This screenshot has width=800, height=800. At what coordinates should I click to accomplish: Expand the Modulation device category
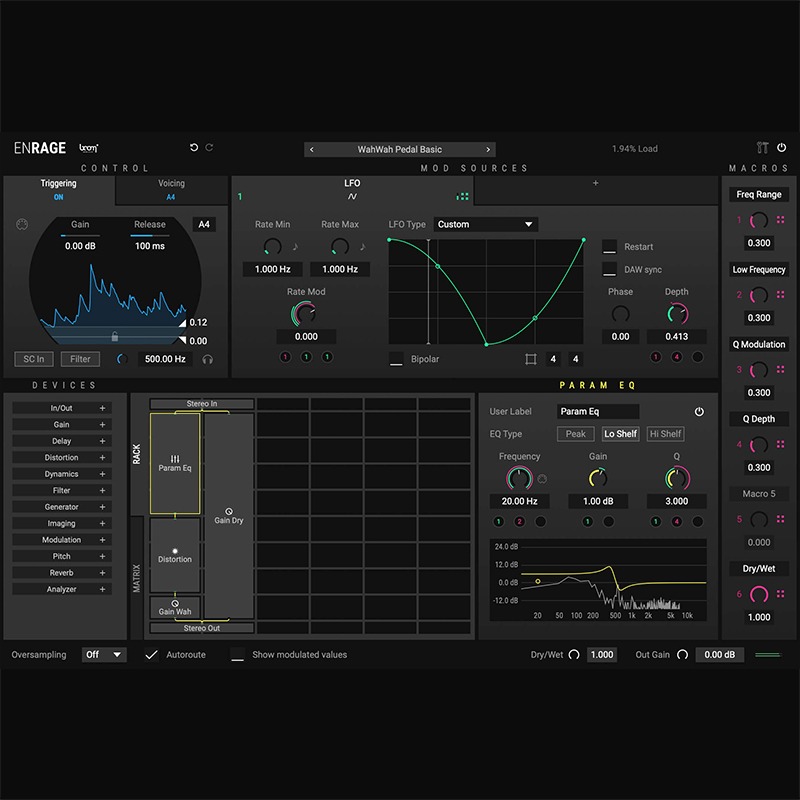102,540
